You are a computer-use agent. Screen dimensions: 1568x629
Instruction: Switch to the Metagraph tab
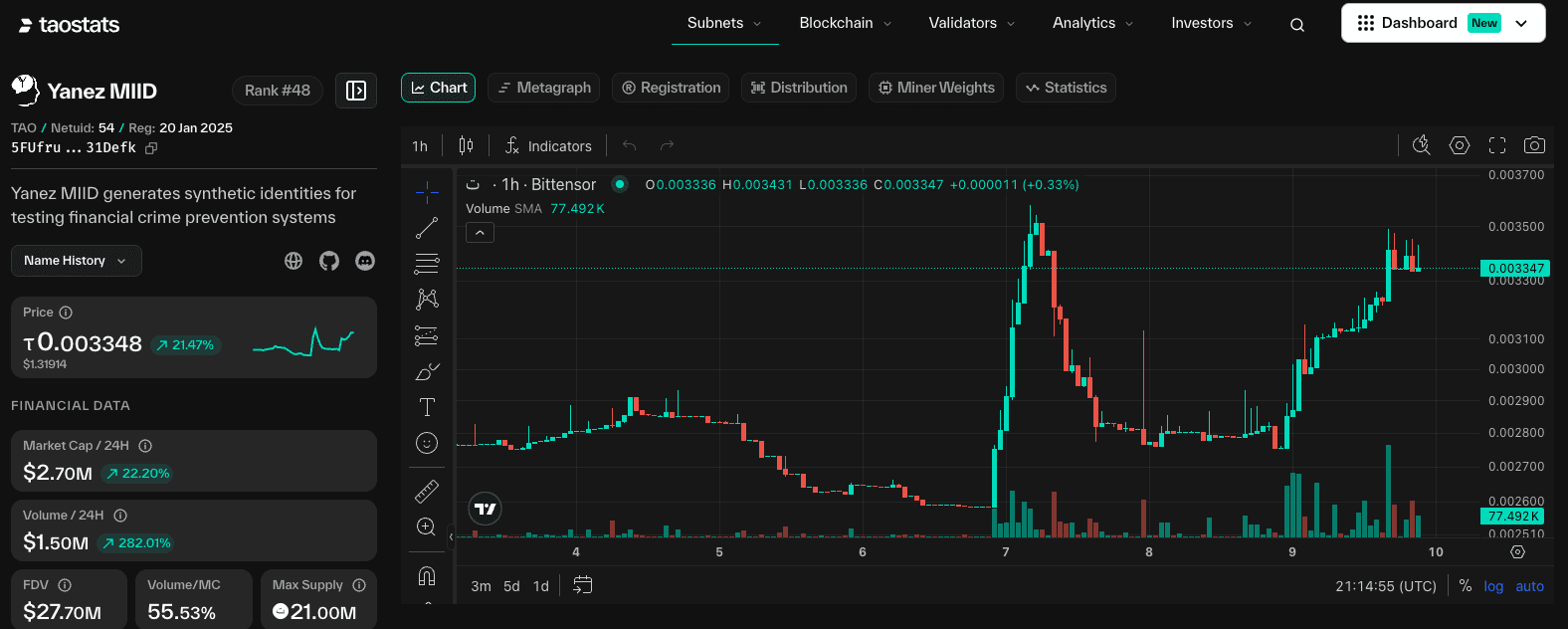(x=543, y=88)
